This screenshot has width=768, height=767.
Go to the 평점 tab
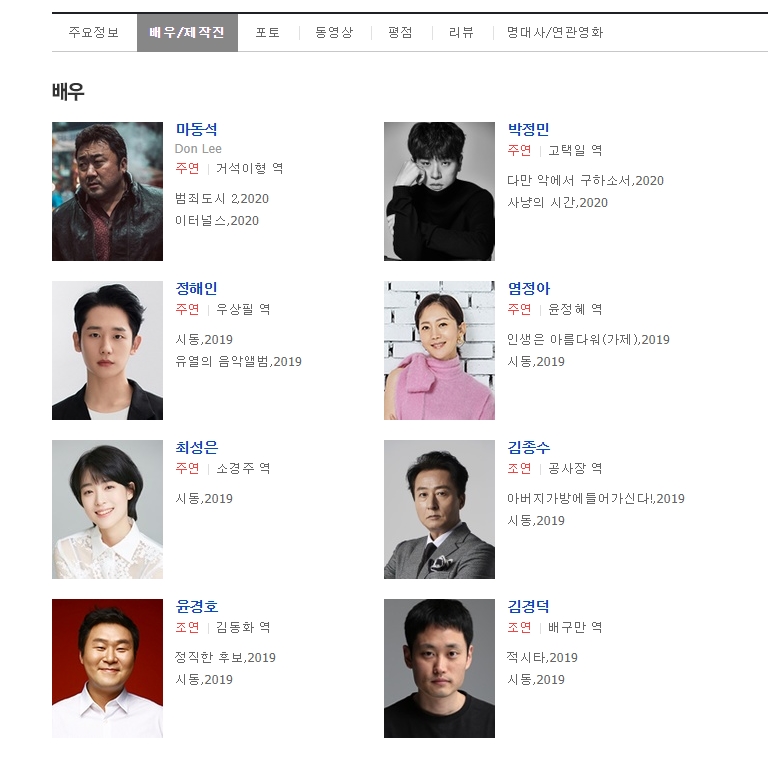(400, 32)
